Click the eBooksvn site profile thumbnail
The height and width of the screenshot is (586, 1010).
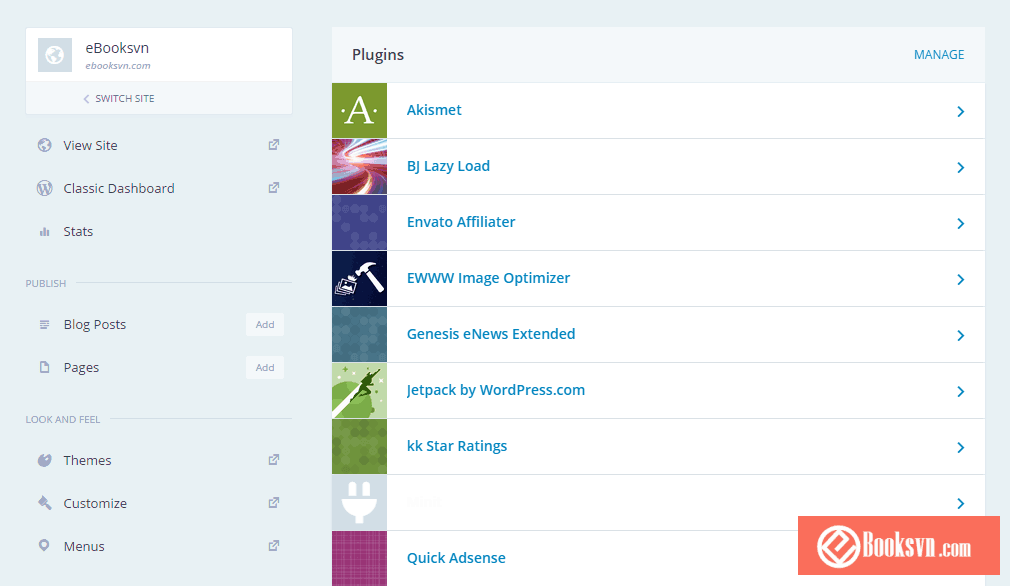[x=54, y=54]
